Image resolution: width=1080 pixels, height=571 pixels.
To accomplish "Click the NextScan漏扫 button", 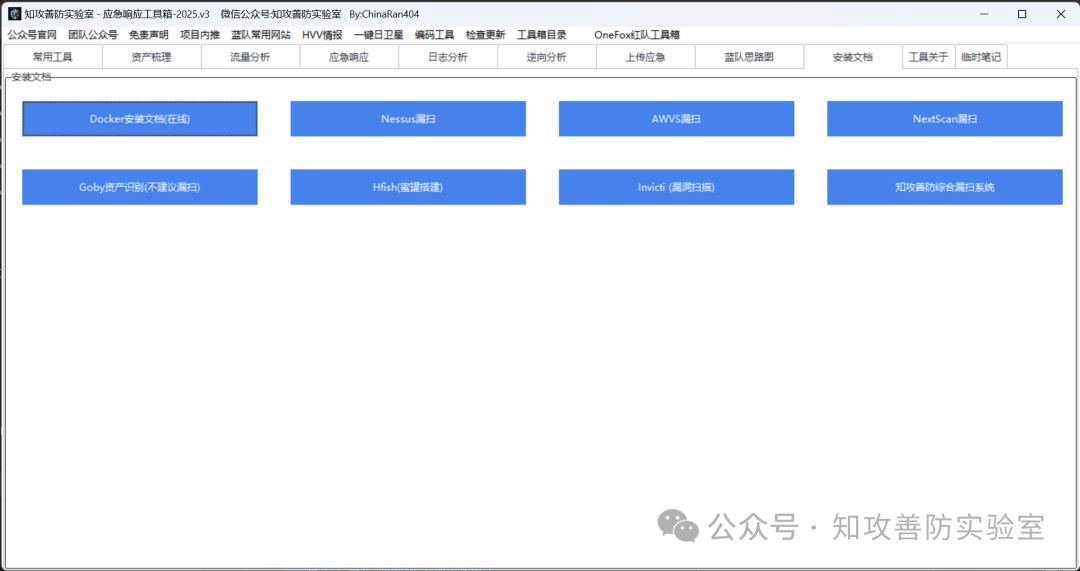I will [x=945, y=118].
